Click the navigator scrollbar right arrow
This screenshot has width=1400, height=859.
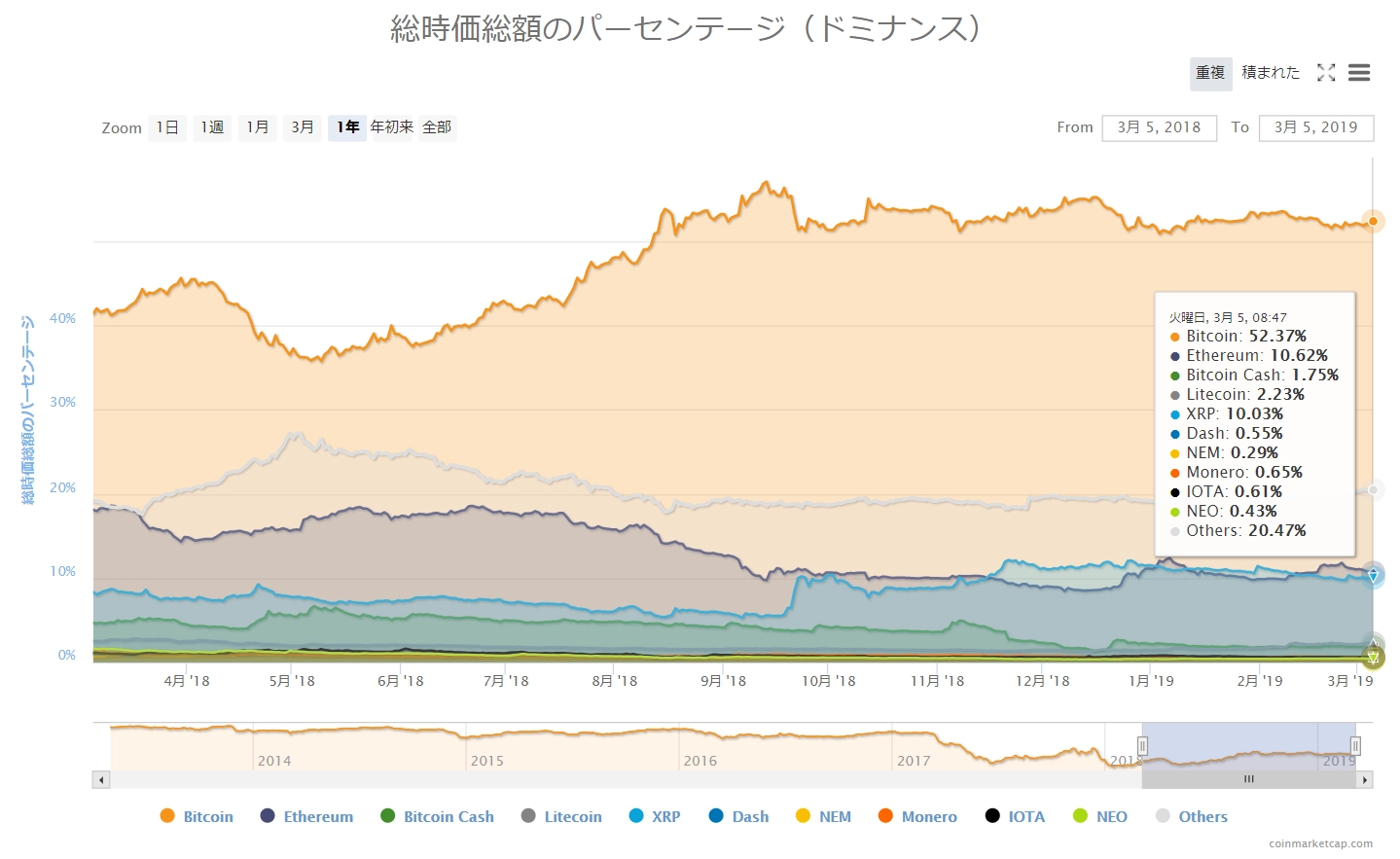pos(1365,779)
